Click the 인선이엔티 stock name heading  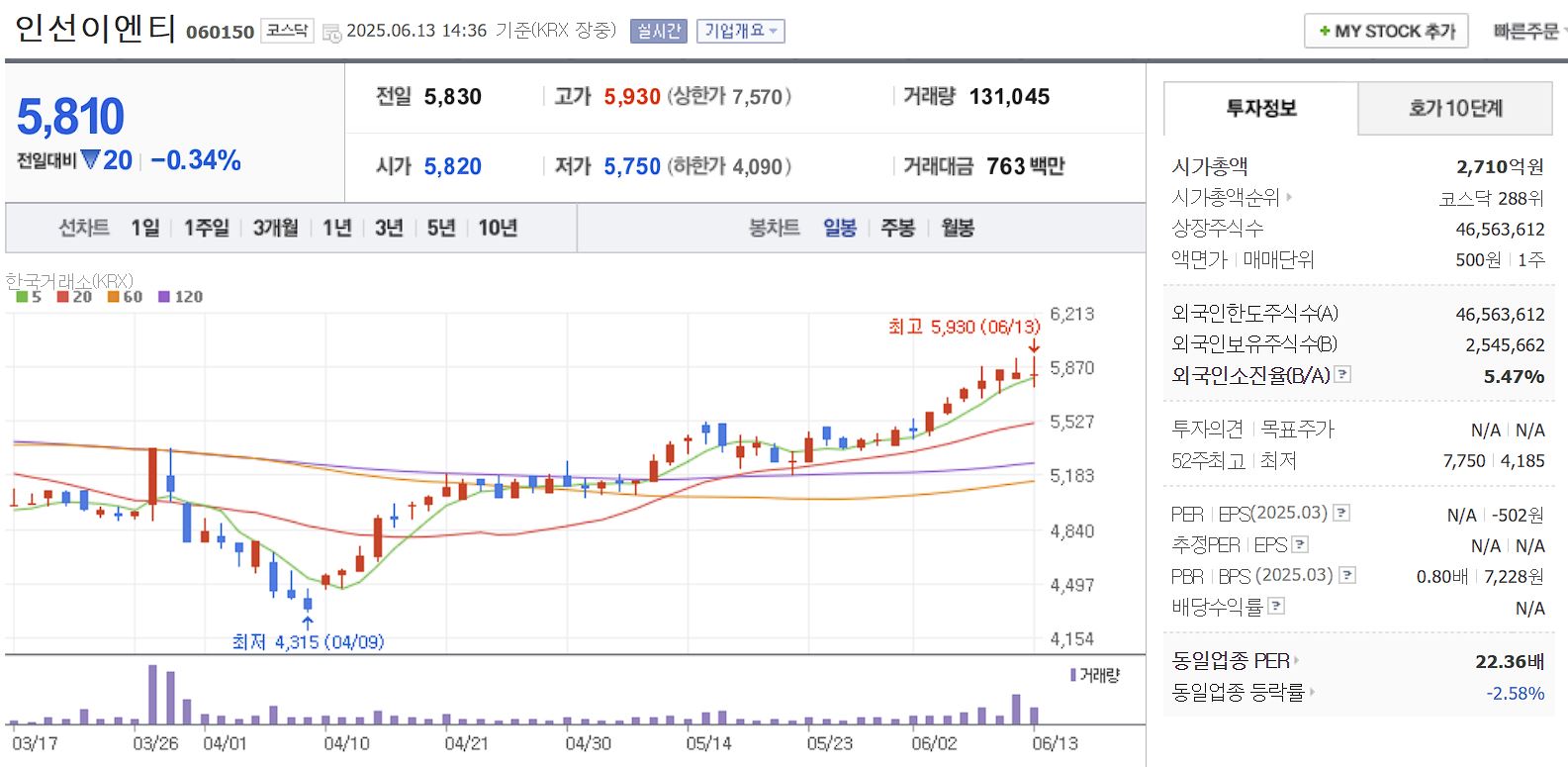click(x=96, y=28)
